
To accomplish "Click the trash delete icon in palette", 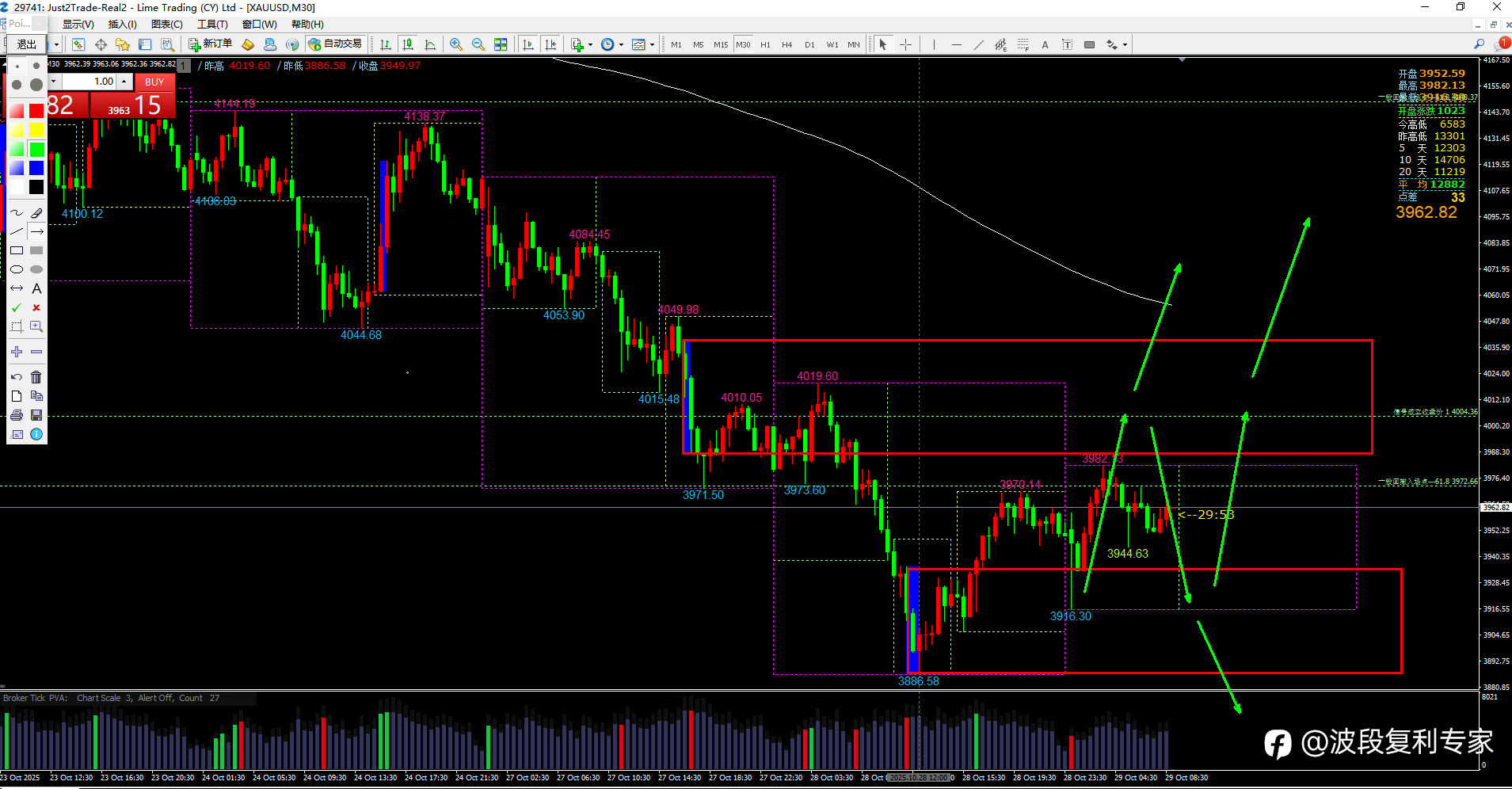I will coord(36,377).
